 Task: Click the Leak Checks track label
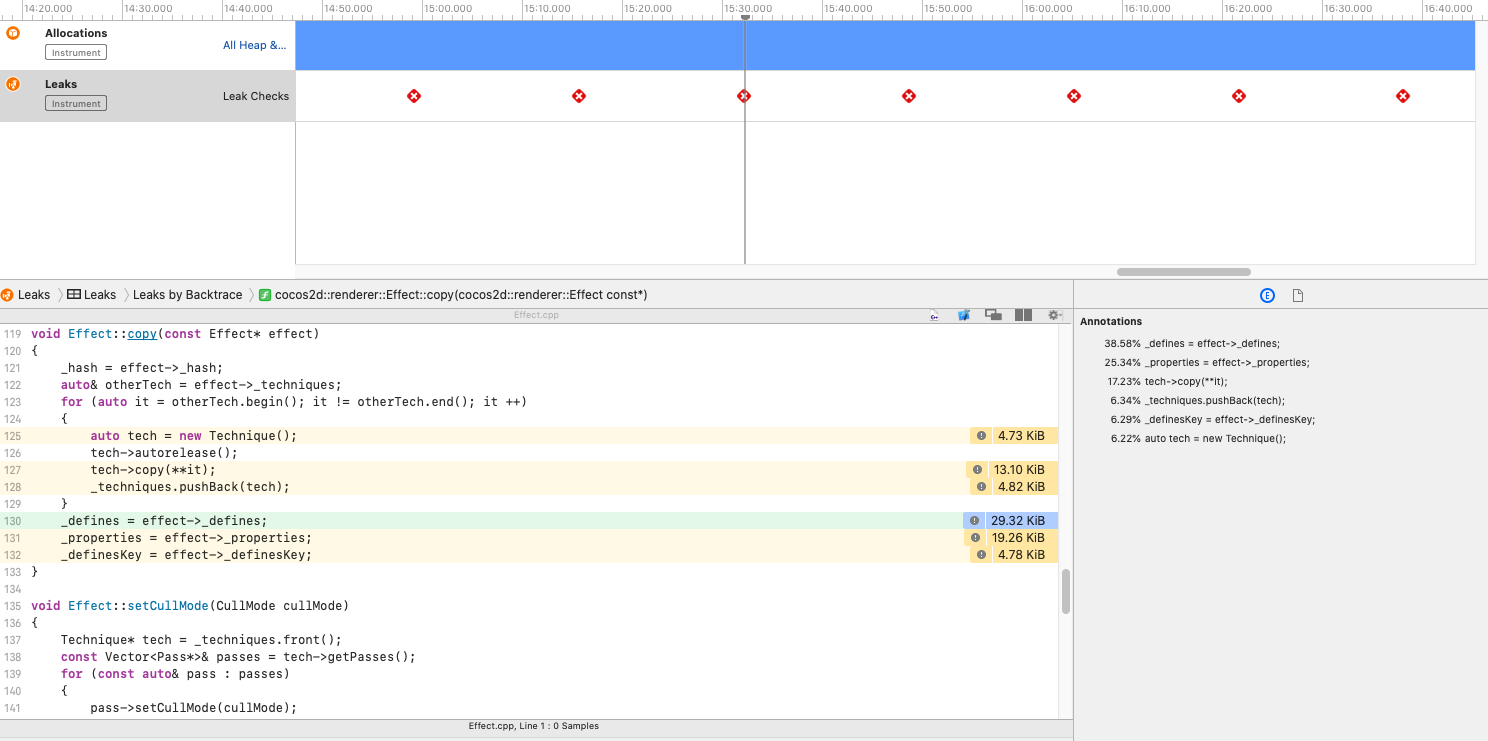point(256,96)
